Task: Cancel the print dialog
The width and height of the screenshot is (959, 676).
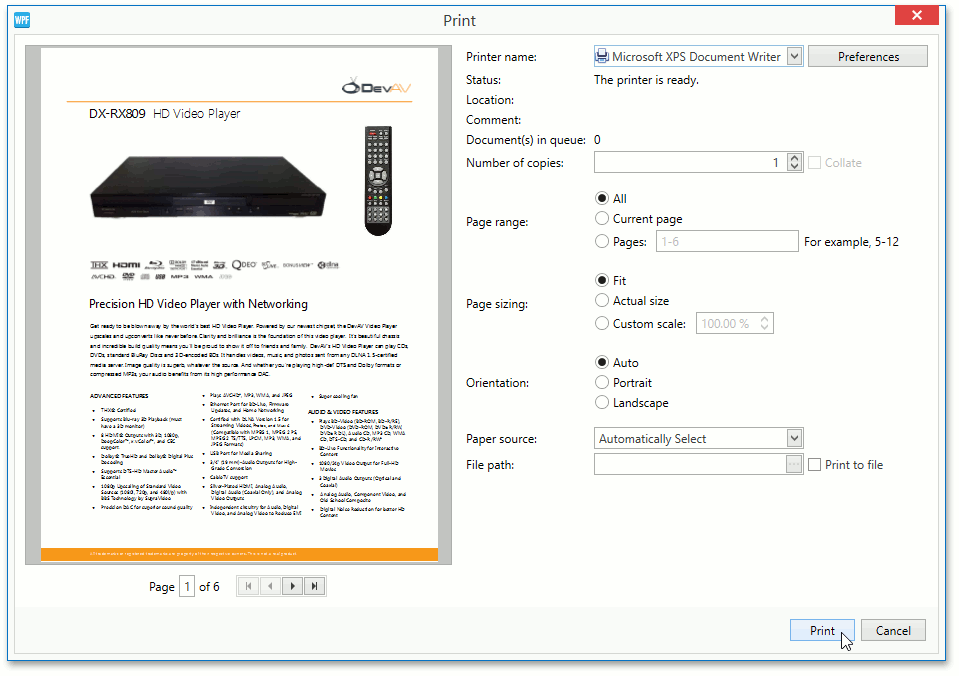Action: [x=893, y=630]
